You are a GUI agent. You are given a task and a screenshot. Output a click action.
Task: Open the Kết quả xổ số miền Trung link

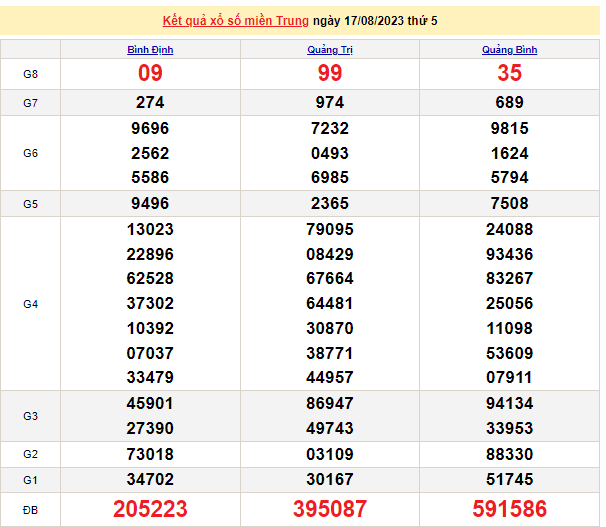point(235,20)
